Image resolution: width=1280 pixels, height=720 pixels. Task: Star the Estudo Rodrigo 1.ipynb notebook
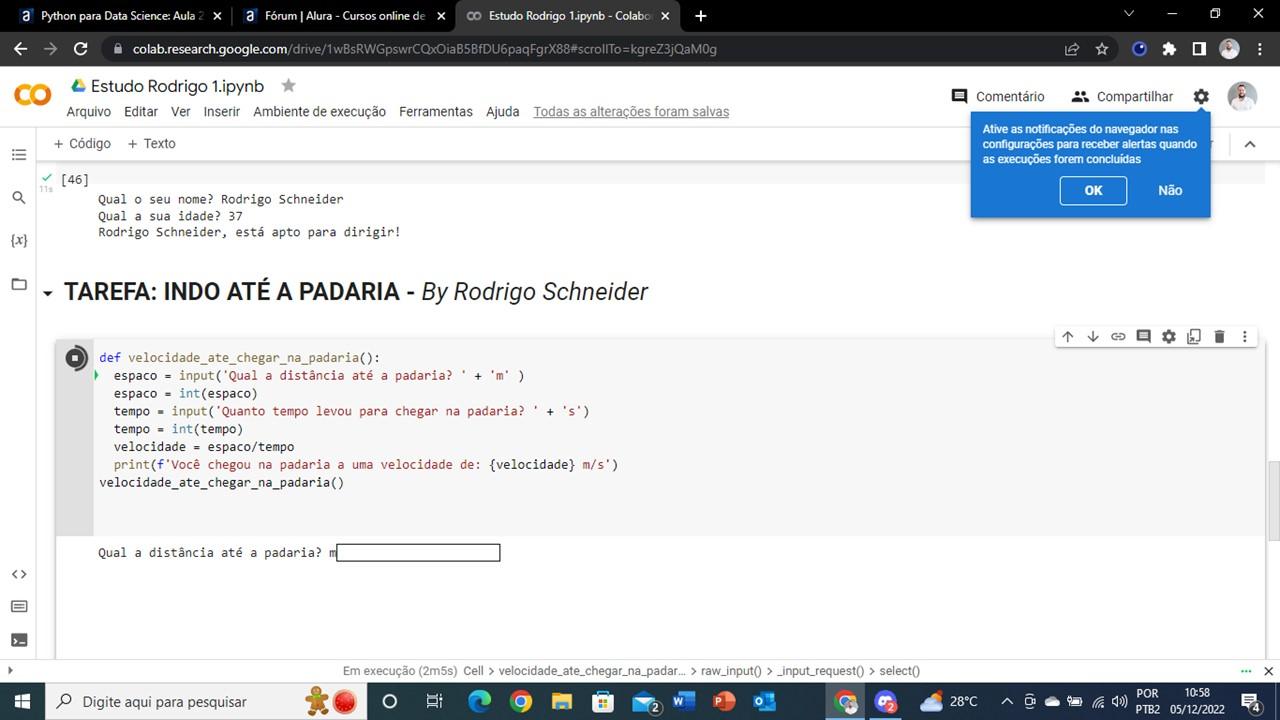point(289,85)
